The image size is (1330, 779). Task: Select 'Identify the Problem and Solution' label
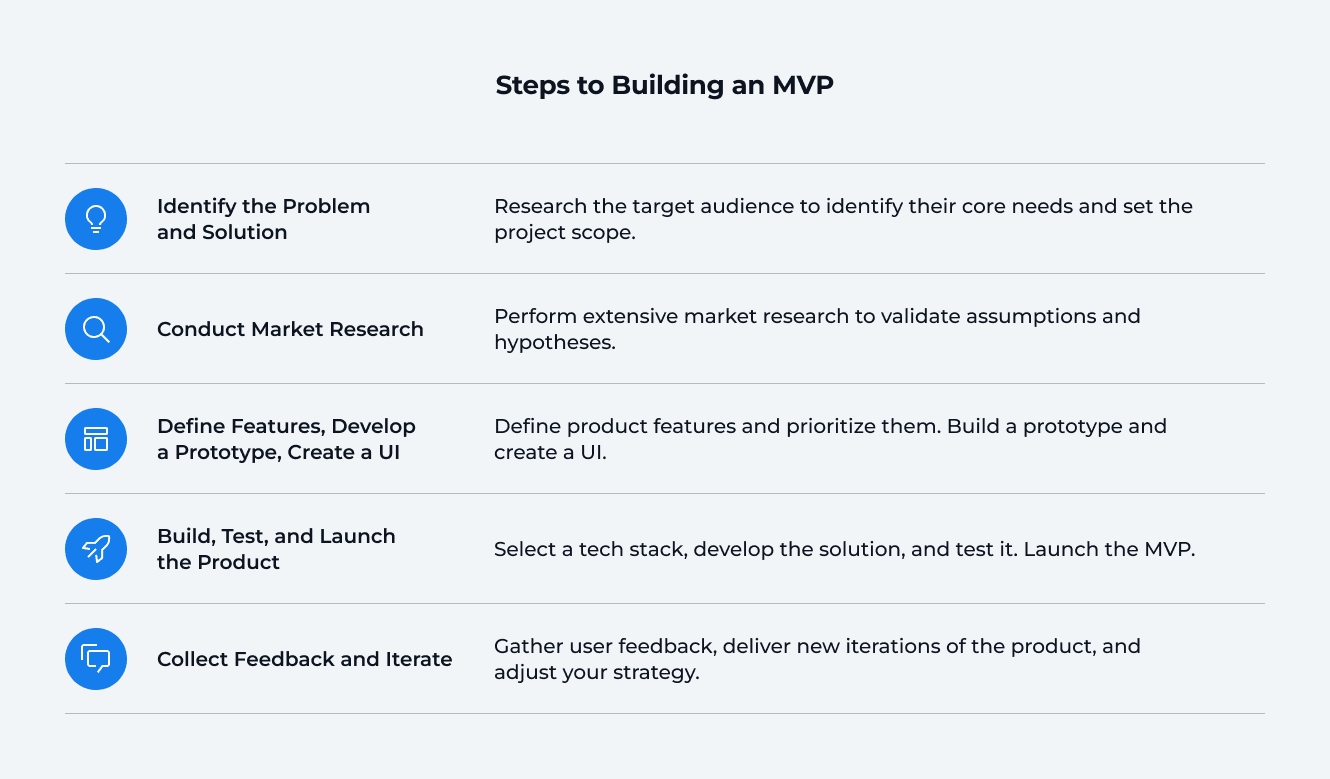[x=263, y=219]
